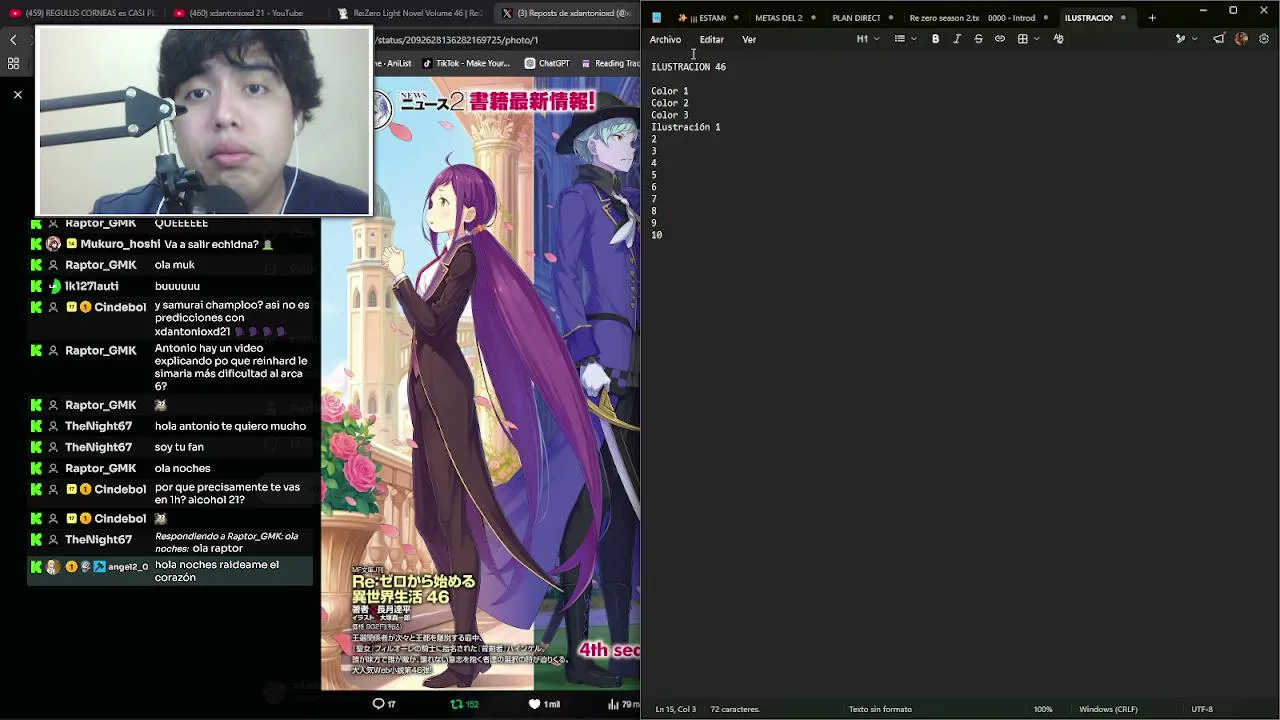This screenshot has width=1280, height=720.
Task: Expand the H1 heading dropdown
Action: click(x=868, y=39)
